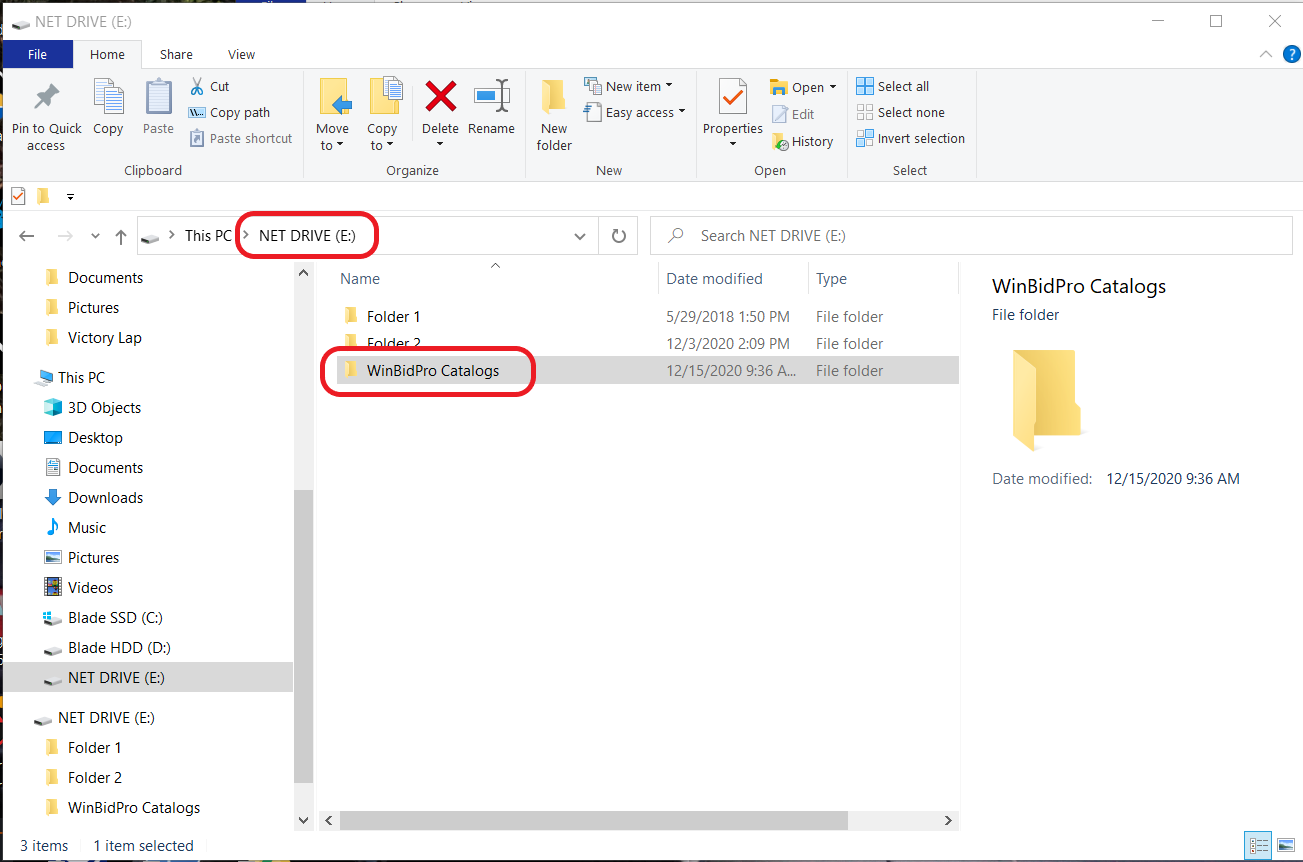Open Folder 1 in file list
The height and width of the screenshot is (862, 1303).
(x=394, y=316)
